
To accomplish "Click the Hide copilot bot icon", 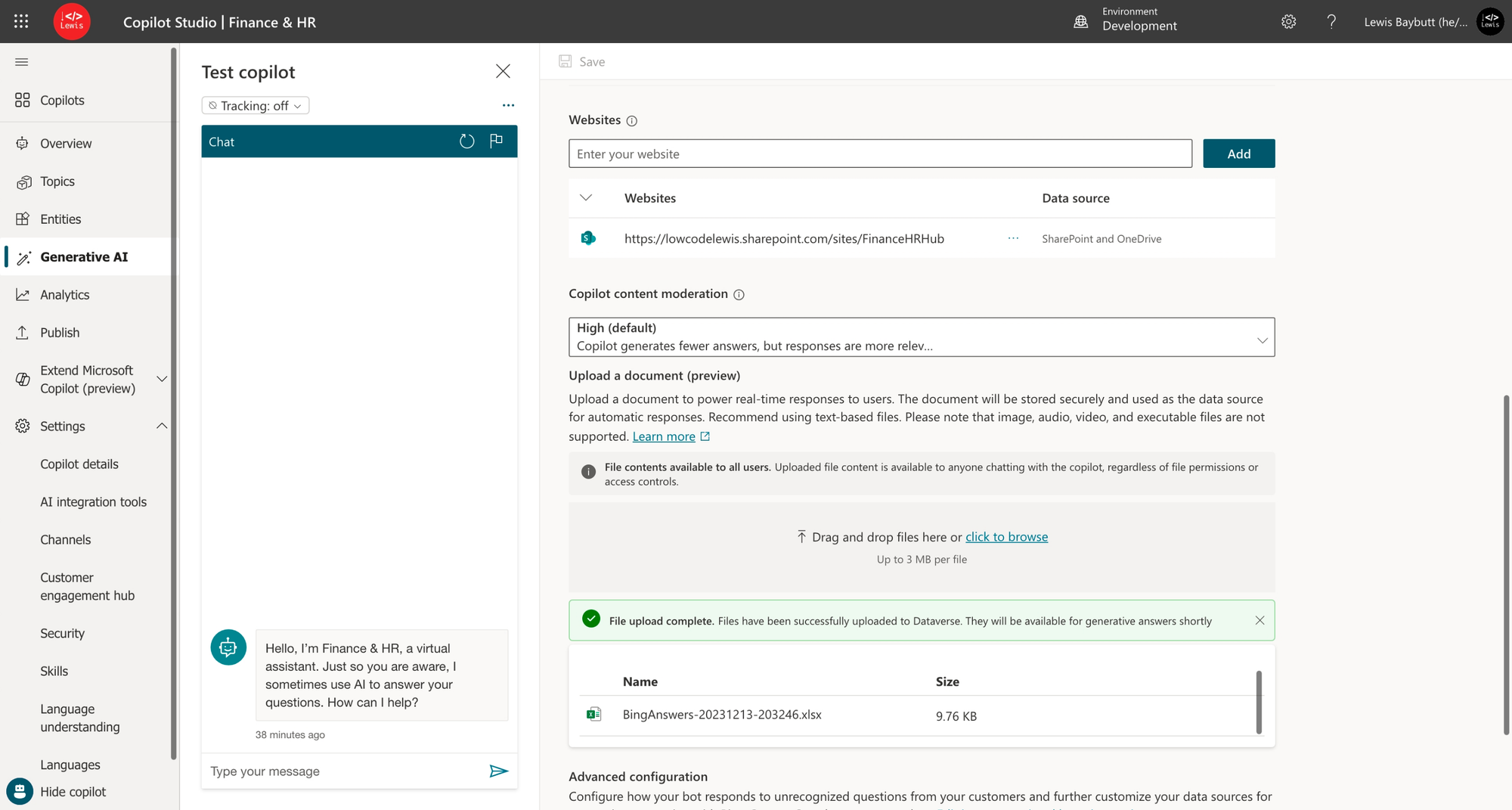I will 20,791.
